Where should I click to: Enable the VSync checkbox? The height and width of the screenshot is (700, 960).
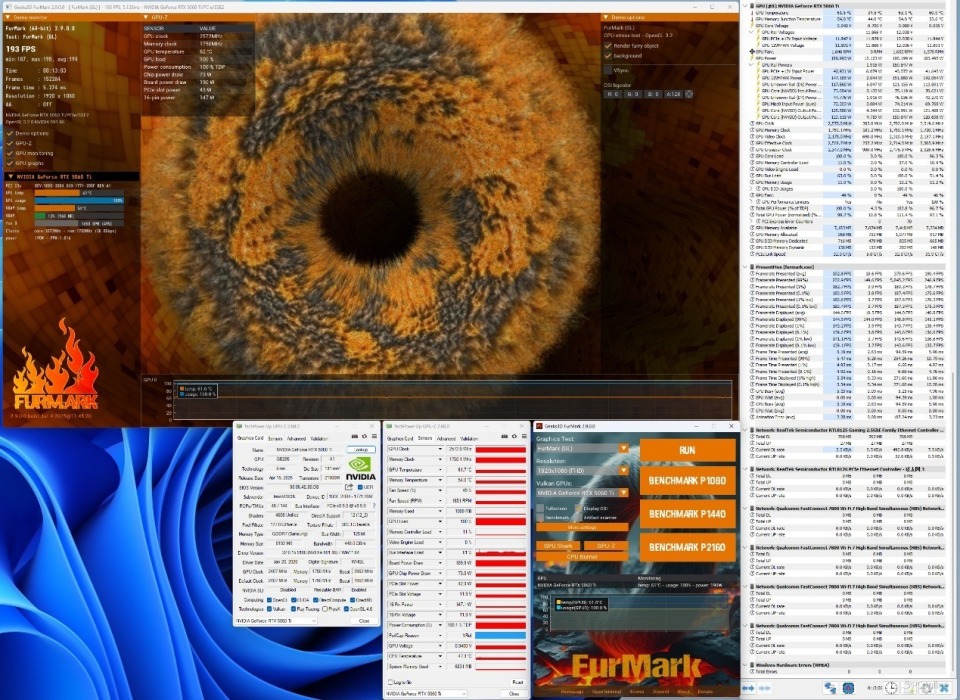[x=608, y=70]
